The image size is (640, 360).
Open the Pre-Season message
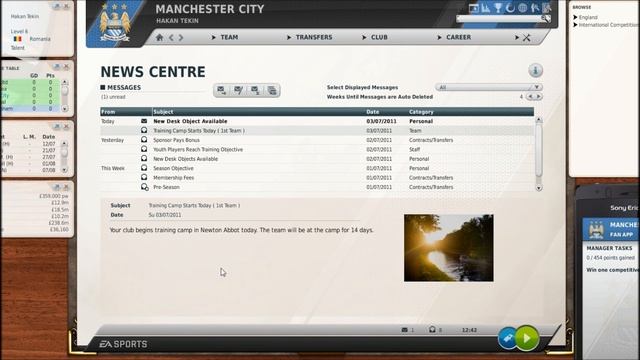click(x=317, y=187)
